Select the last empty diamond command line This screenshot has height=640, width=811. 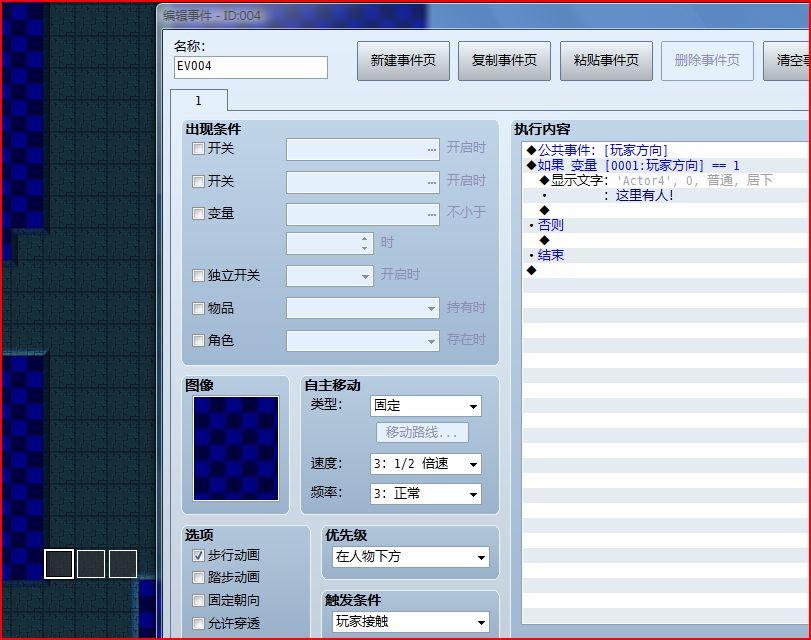[x=666, y=270]
